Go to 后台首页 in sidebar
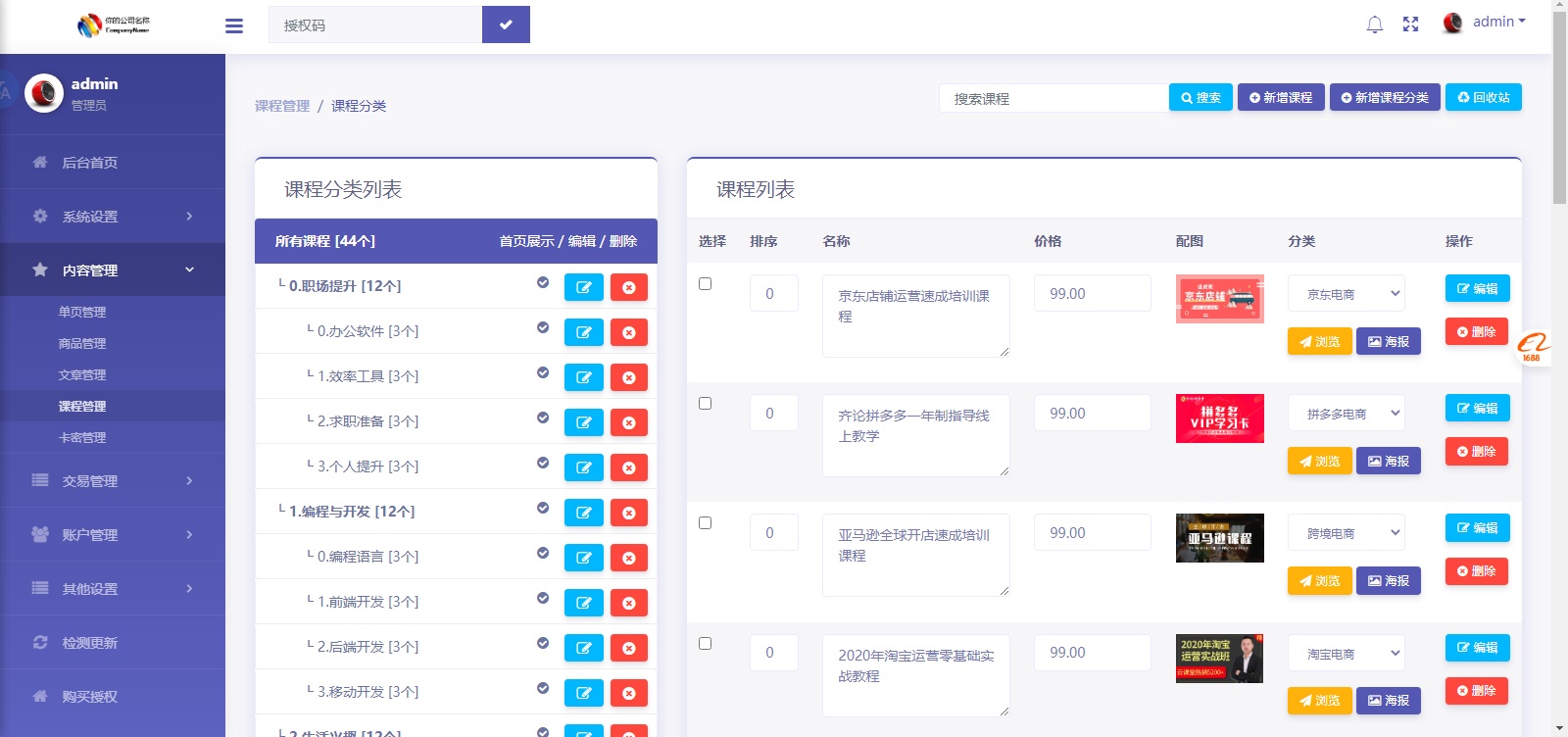The image size is (1568, 737). click(113, 162)
